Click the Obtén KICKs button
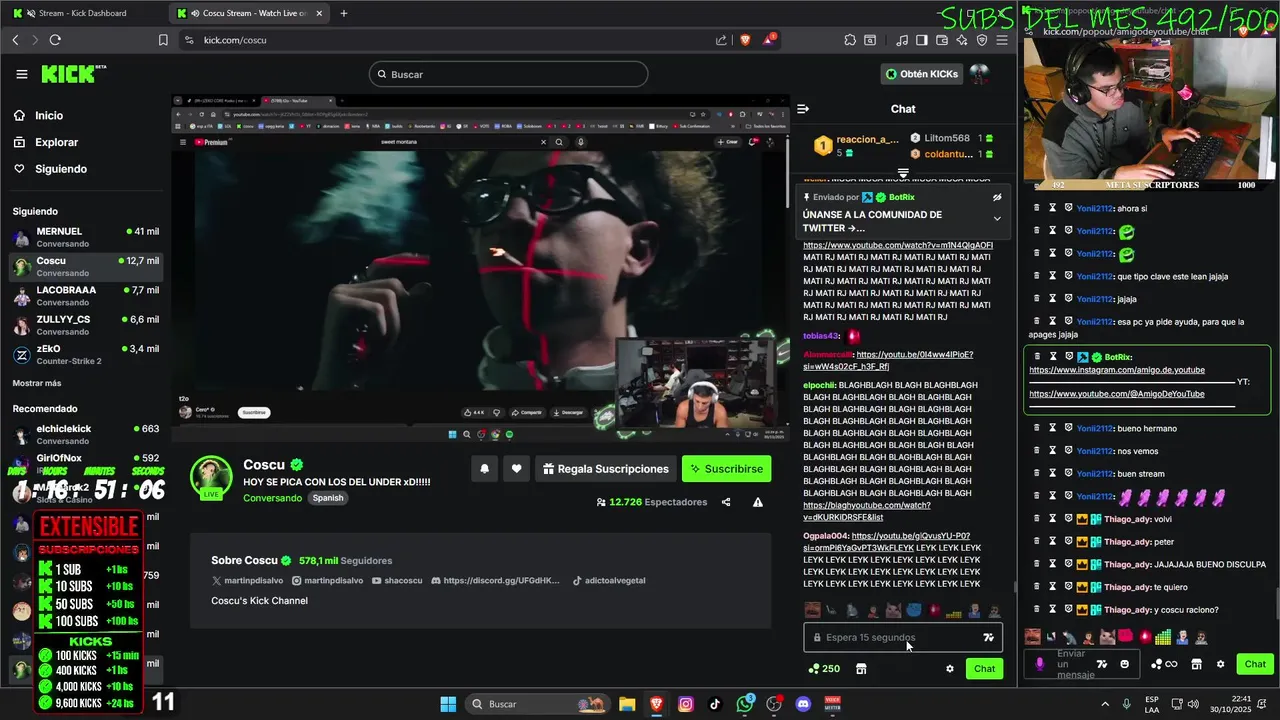Screen dimensions: 1280x720 [921, 74]
